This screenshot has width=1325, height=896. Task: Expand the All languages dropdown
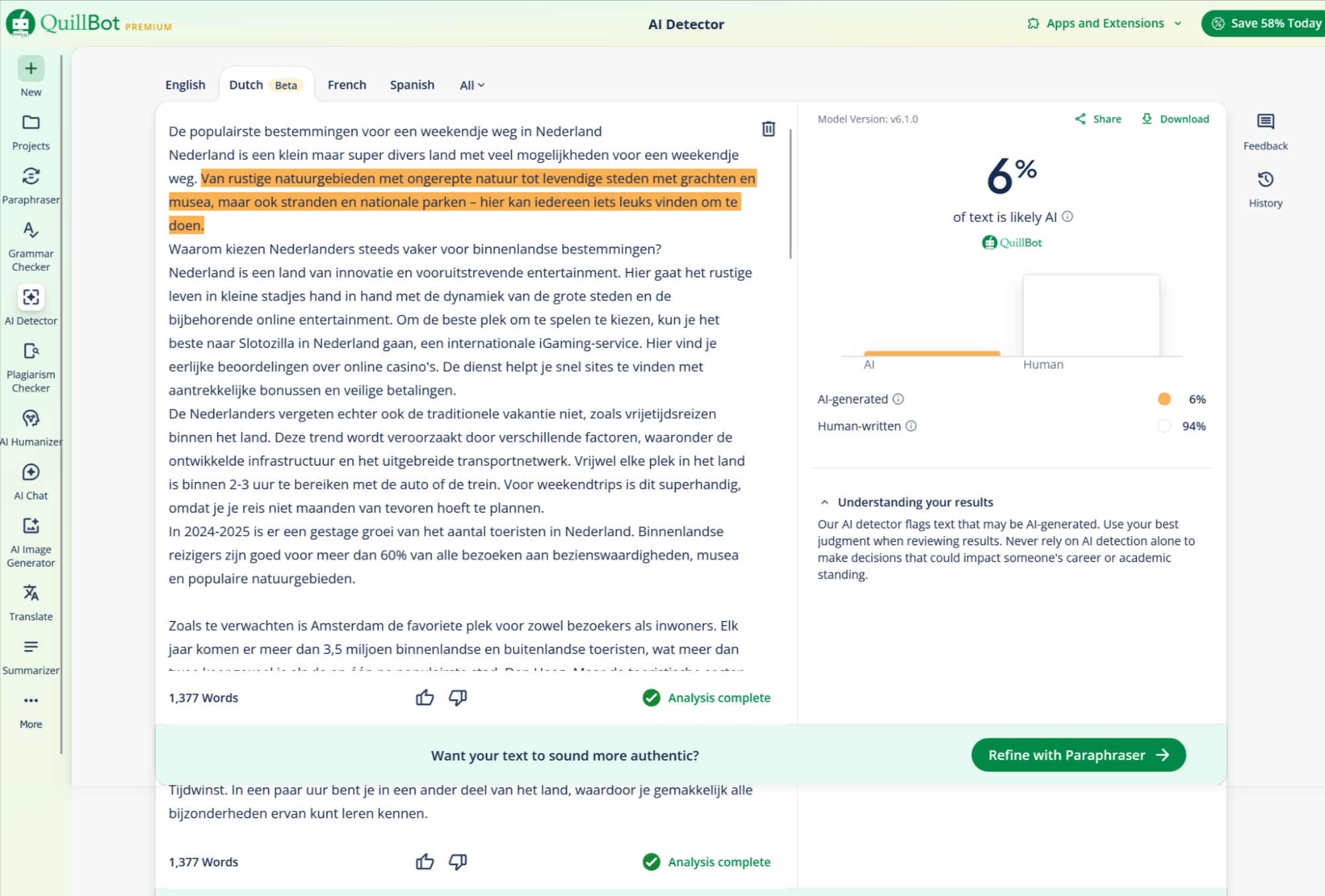point(472,85)
